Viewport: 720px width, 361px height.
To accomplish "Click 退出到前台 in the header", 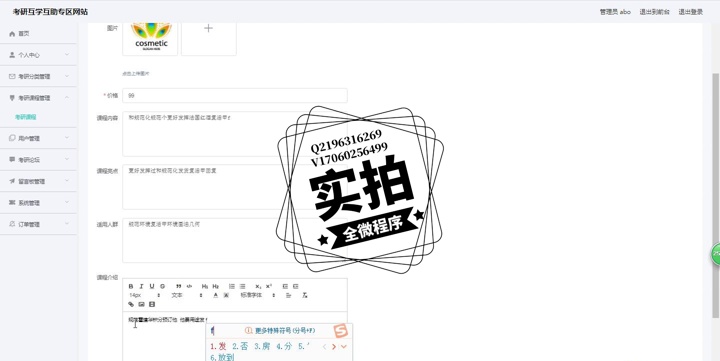I will (x=654, y=12).
